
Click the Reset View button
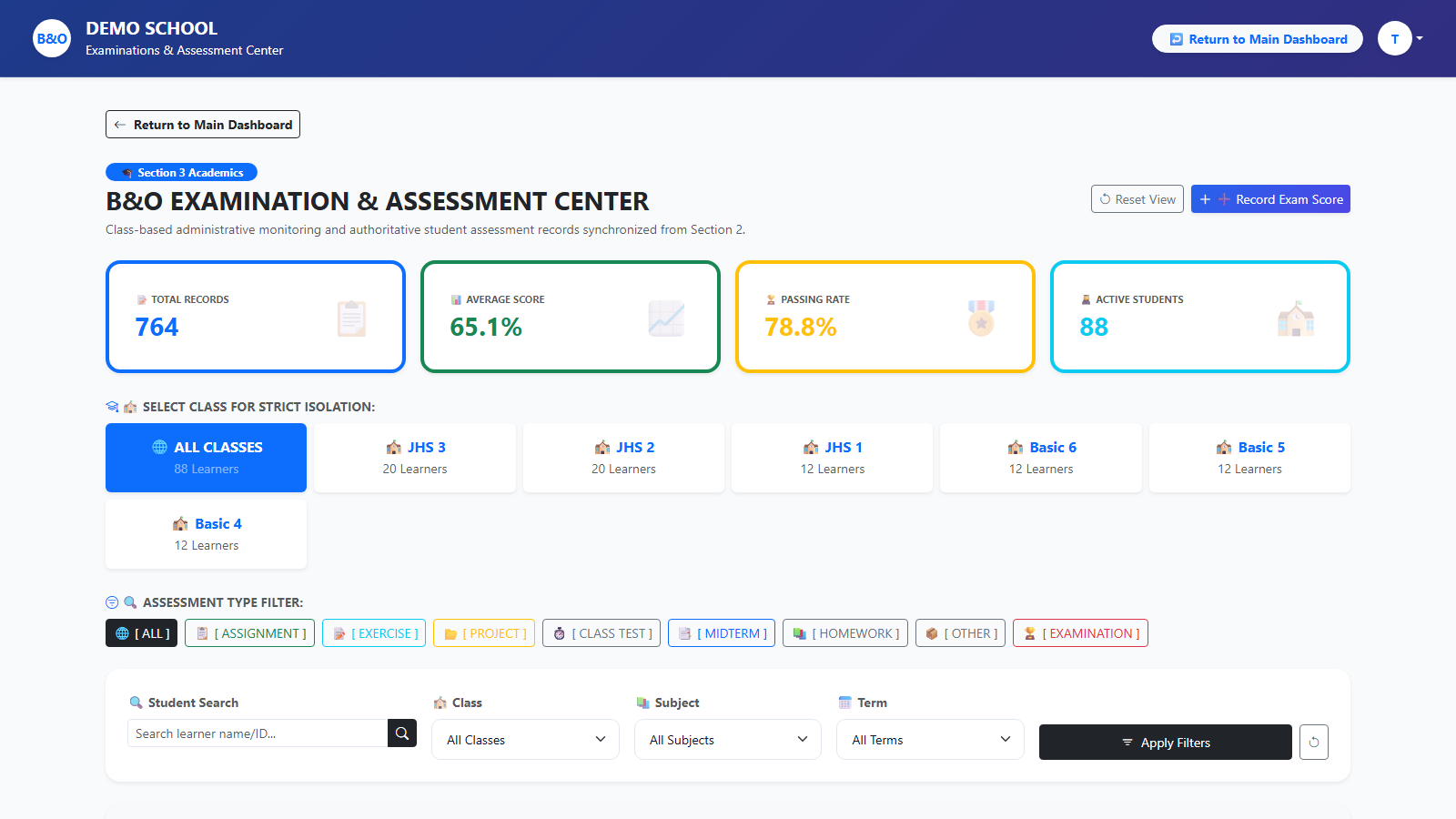coord(1137,199)
